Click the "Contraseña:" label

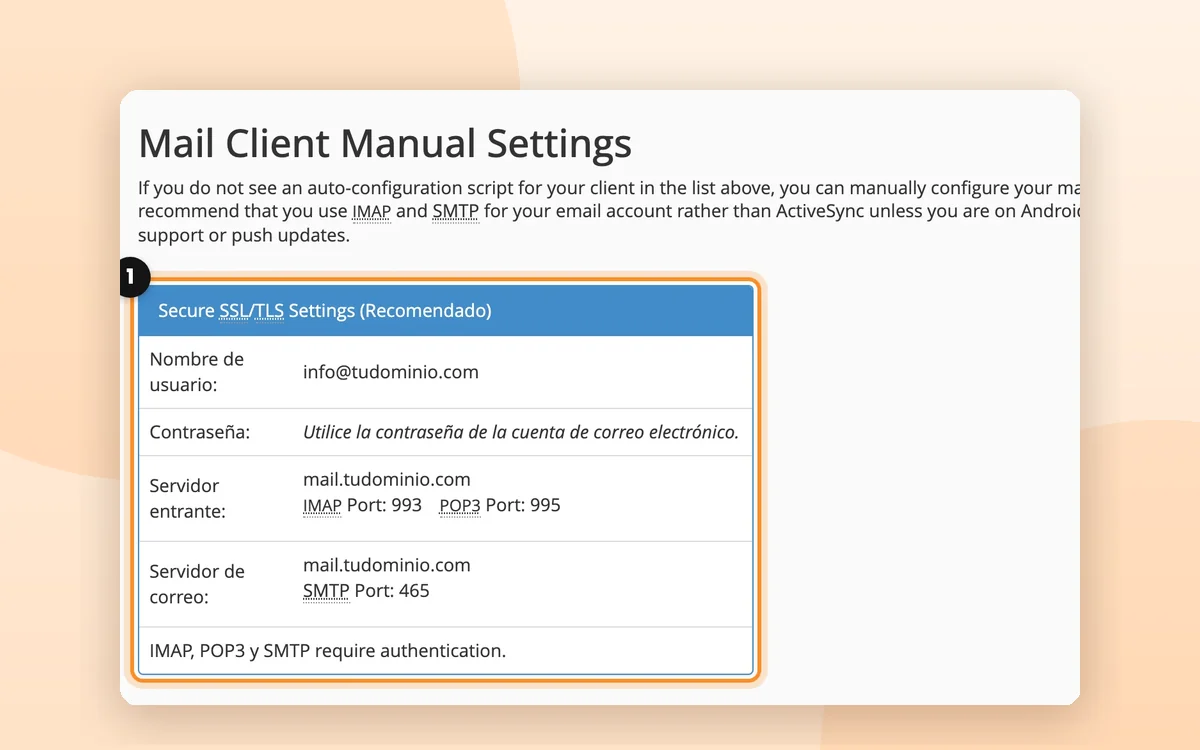[x=199, y=433]
